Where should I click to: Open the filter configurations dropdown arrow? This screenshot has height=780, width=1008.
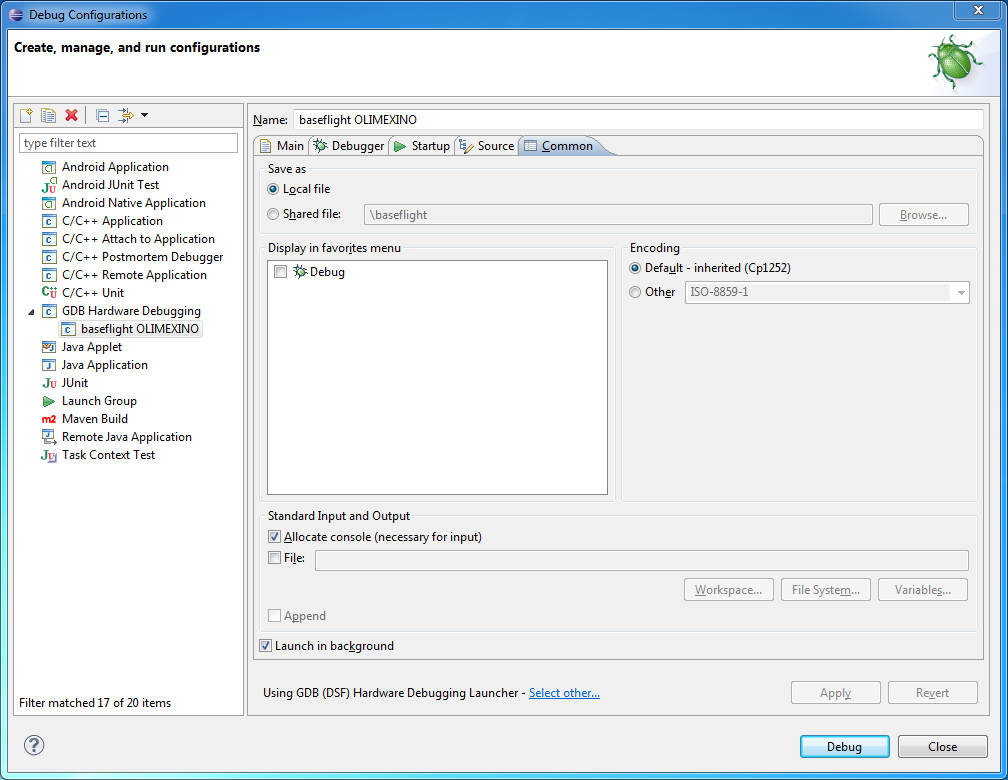coord(144,116)
